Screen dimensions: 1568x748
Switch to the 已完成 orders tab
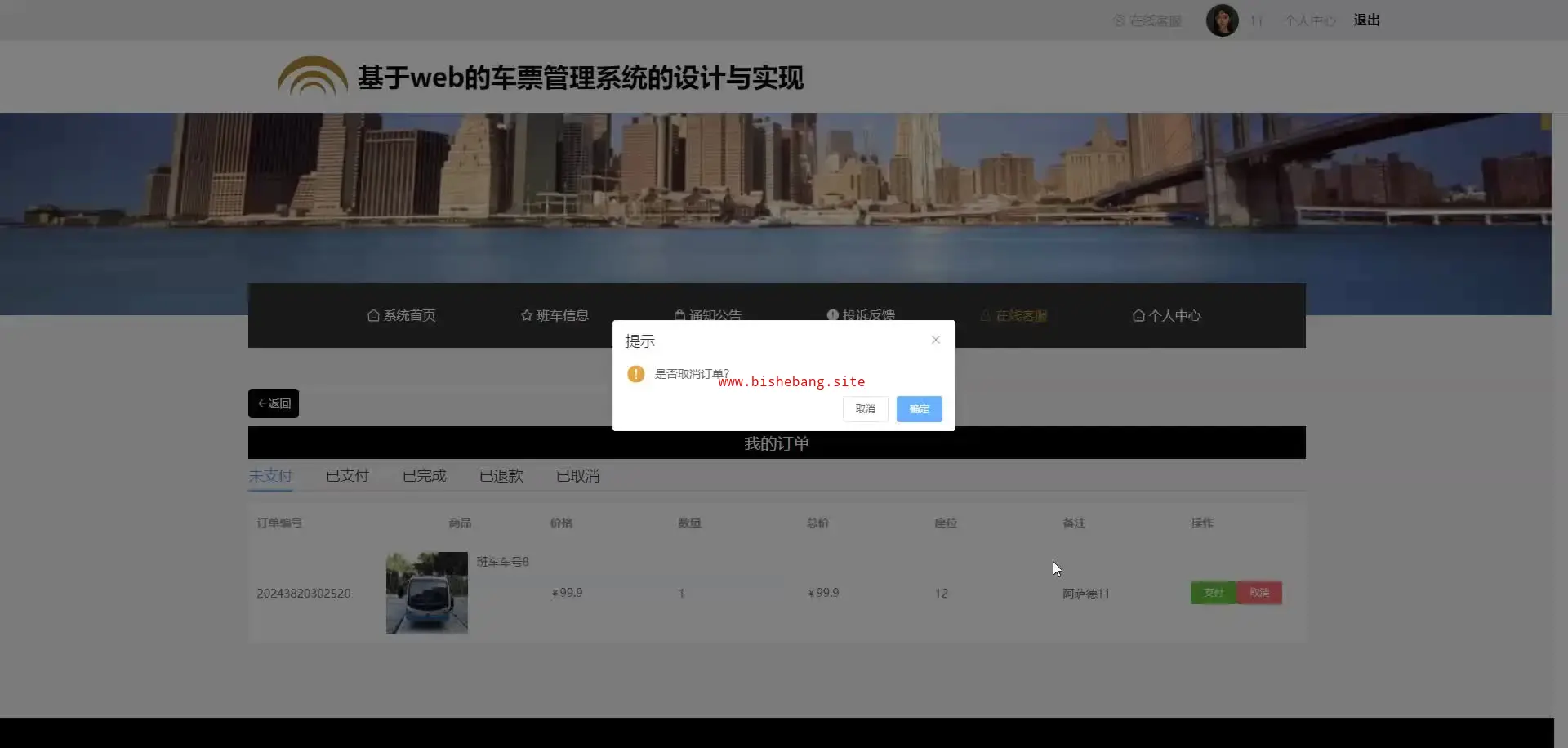[x=424, y=476]
